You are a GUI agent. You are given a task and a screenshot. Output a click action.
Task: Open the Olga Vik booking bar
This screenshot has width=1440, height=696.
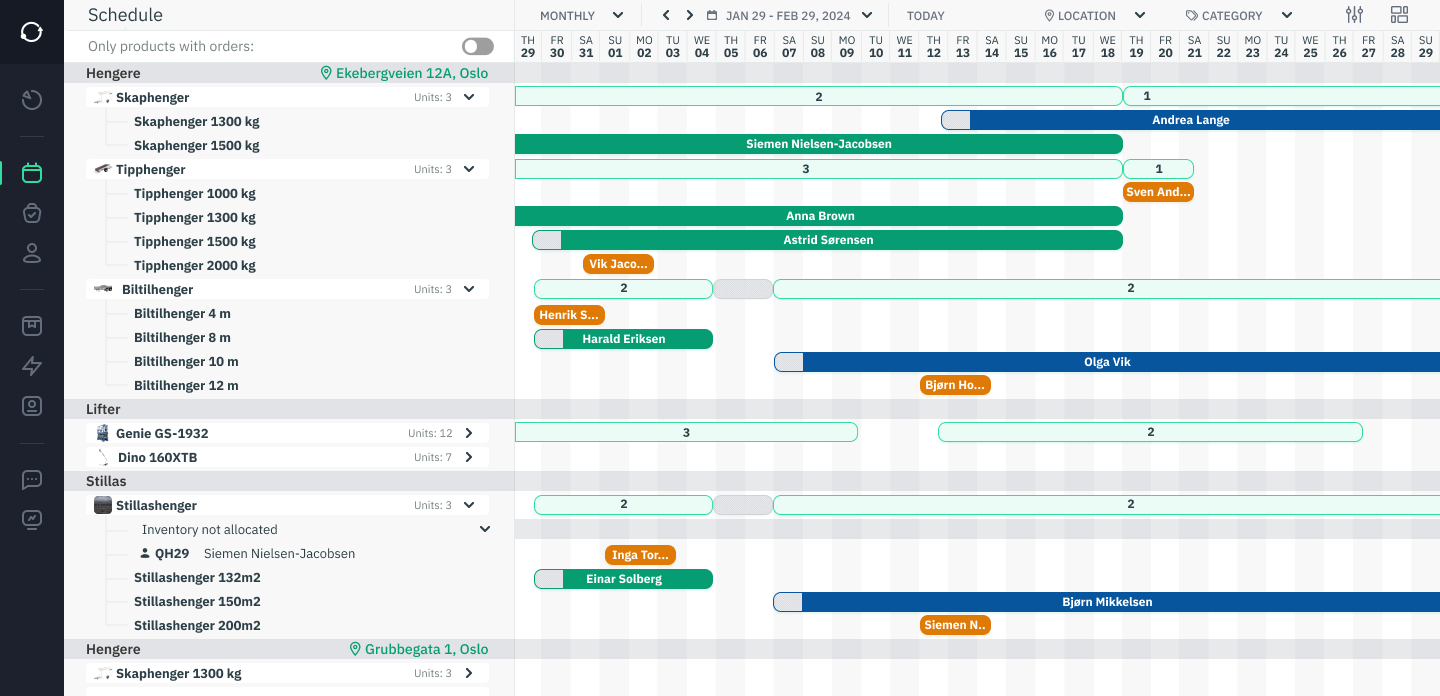point(1107,362)
